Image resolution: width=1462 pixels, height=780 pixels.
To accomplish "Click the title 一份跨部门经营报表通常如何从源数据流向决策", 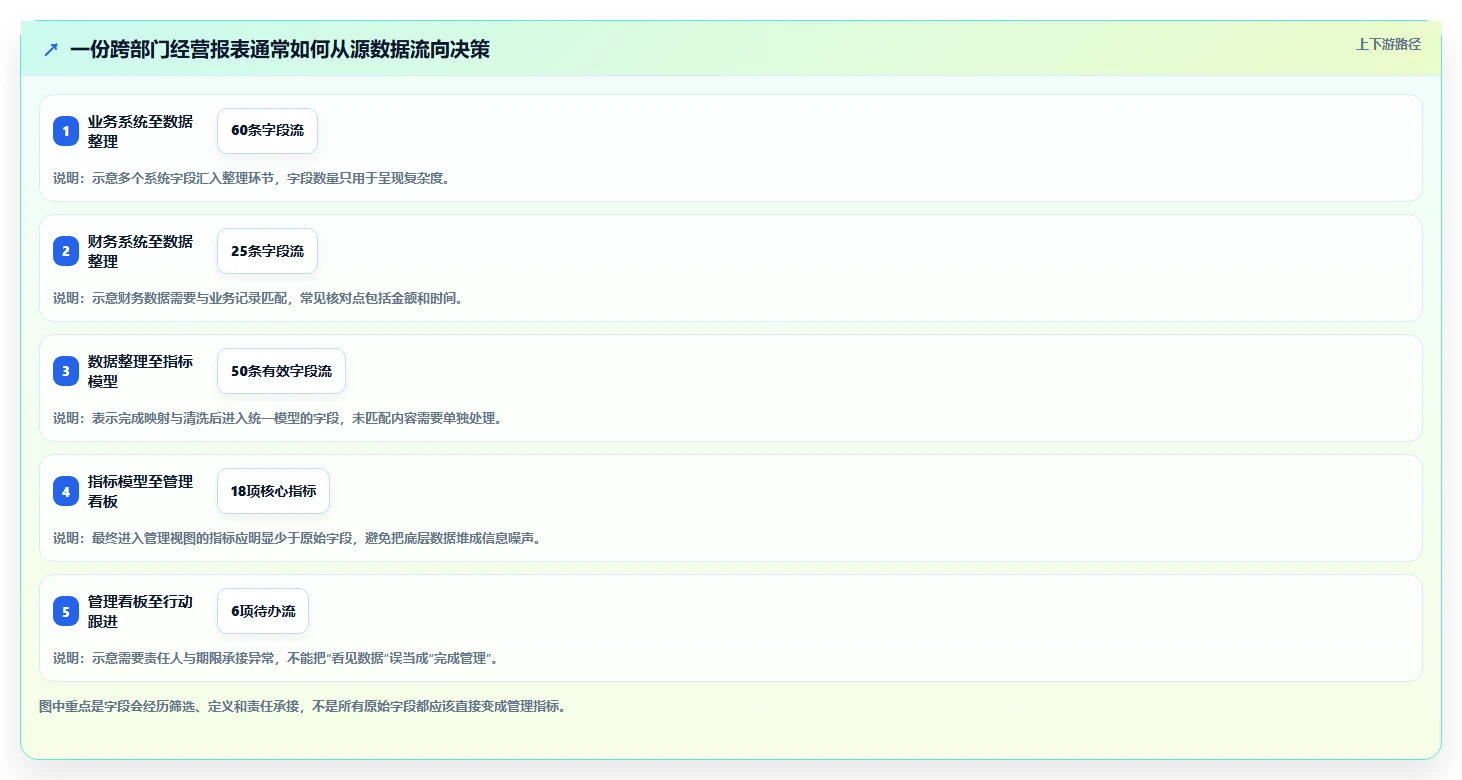I will tap(280, 49).
